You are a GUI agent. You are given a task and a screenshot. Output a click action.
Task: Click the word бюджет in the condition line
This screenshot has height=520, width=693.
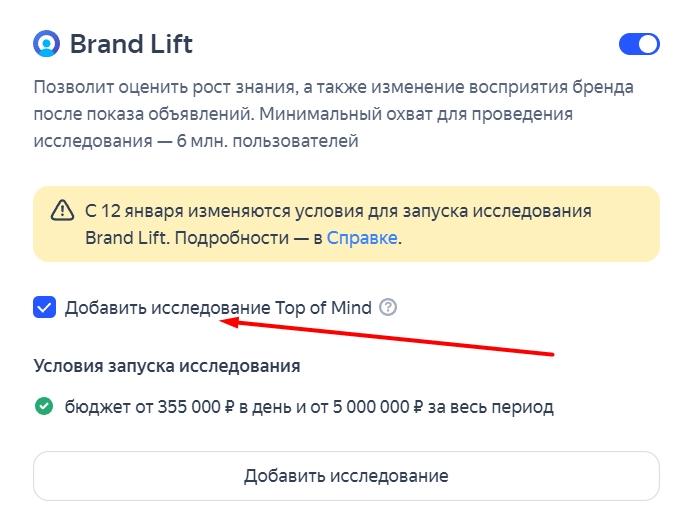[95, 407]
